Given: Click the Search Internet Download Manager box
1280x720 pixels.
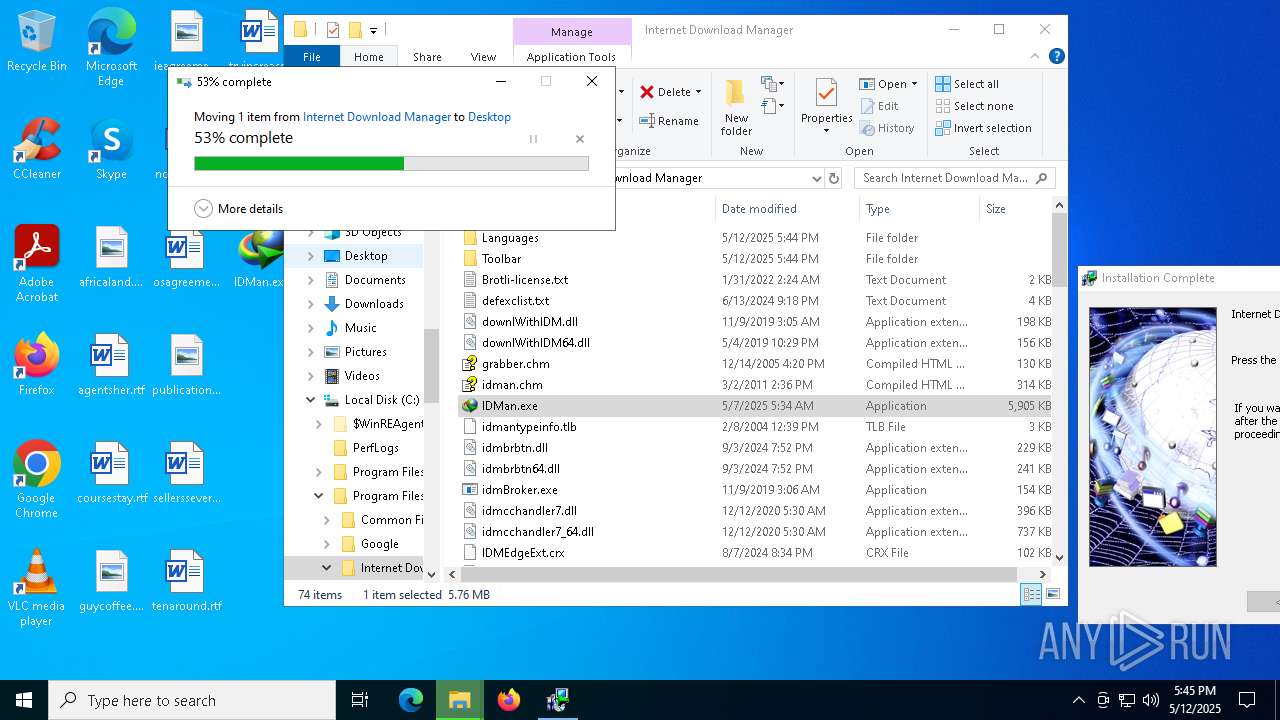Looking at the screenshot, I should pyautogui.click(x=955, y=178).
